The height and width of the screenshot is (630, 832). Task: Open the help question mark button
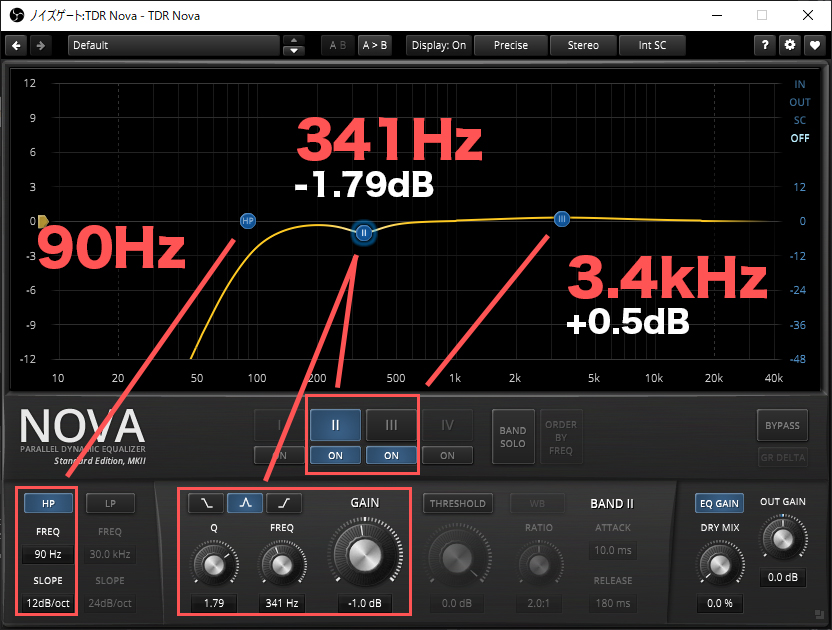point(765,46)
